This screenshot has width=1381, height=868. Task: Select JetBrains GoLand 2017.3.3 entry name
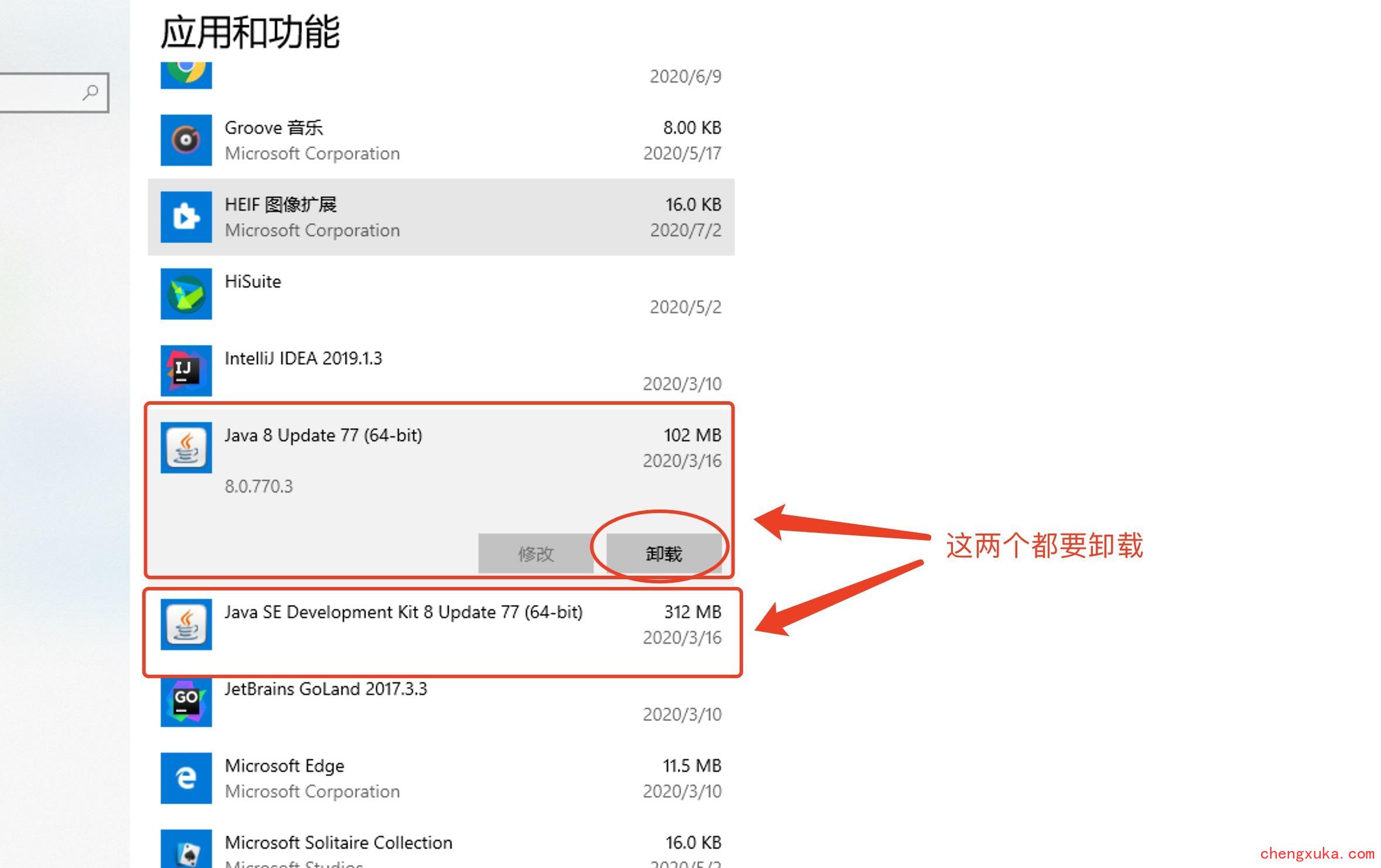(x=326, y=689)
